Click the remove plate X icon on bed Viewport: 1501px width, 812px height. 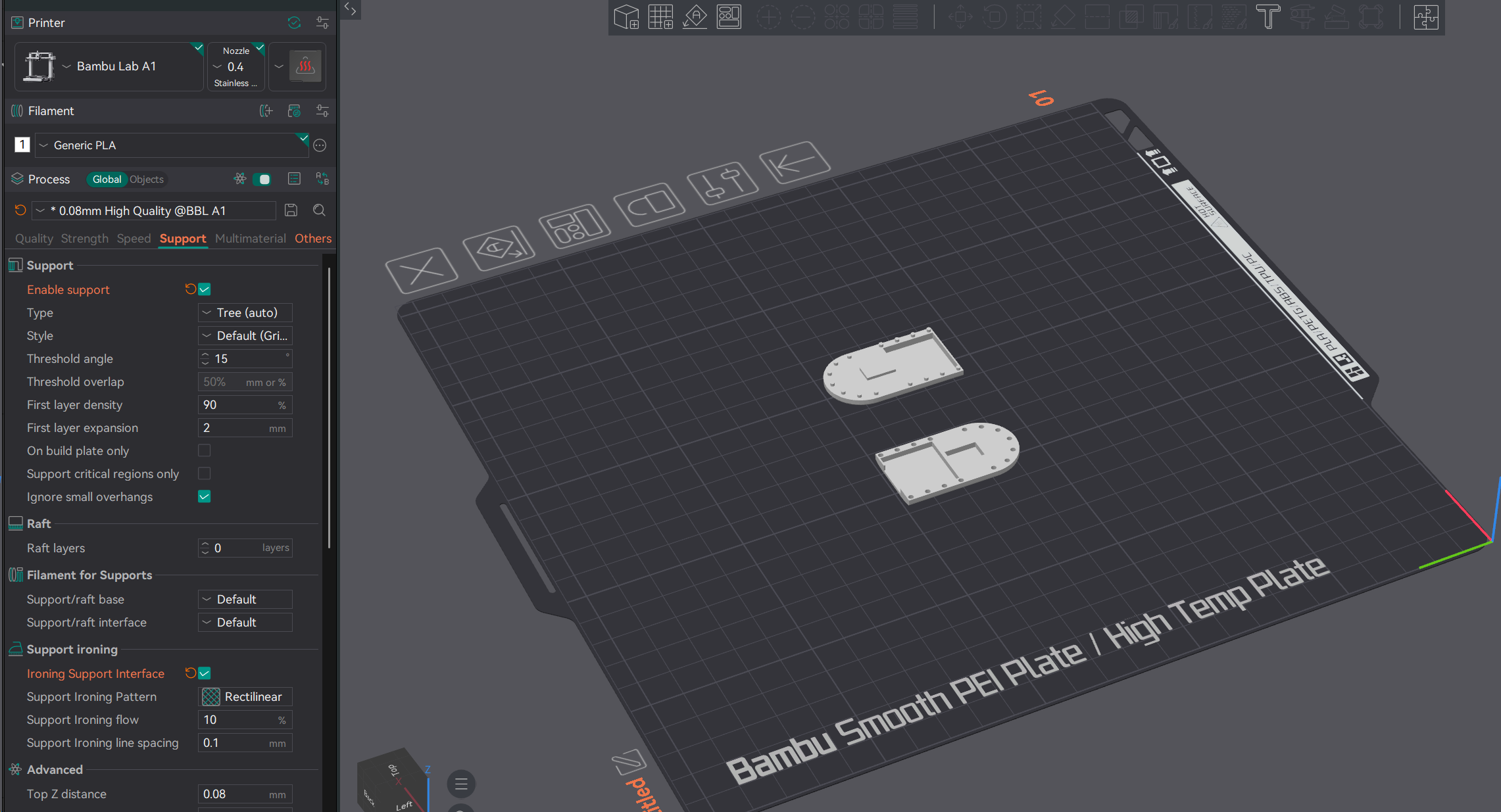pos(422,270)
